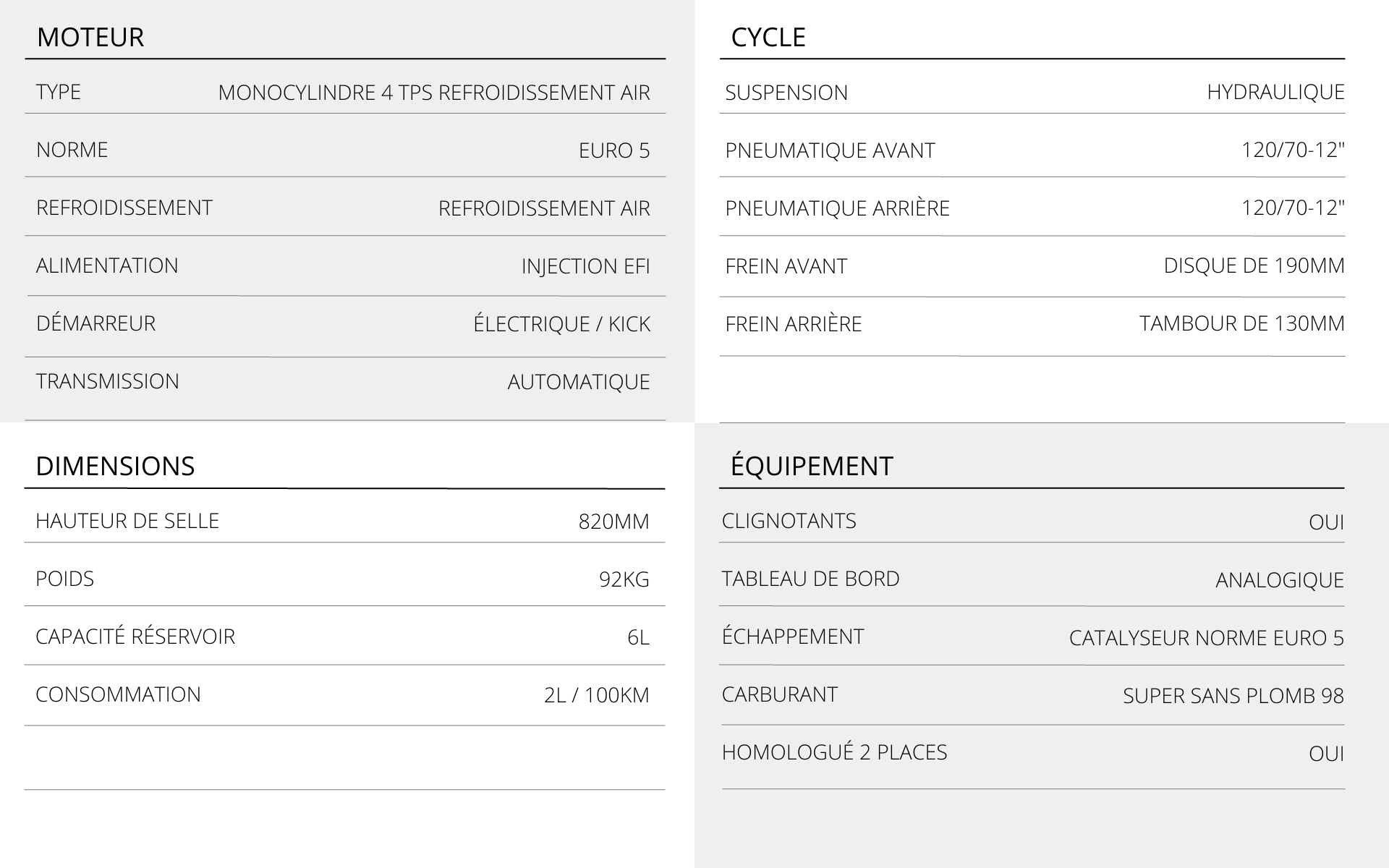Click the HYDRAULIQUE suspension value
This screenshot has height=868, width=1389.
[x=1275, y=93]
